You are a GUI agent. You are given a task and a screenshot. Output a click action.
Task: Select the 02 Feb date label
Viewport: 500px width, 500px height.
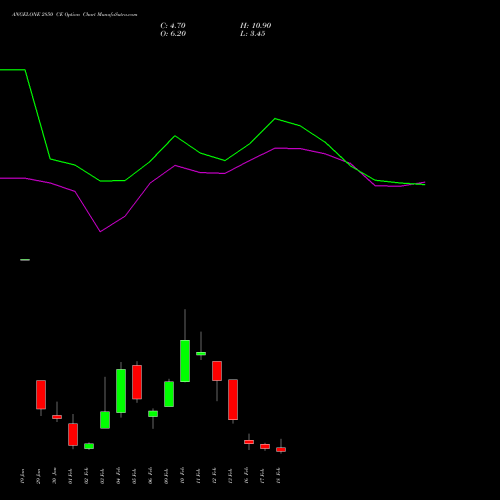[x=86, y=476]
